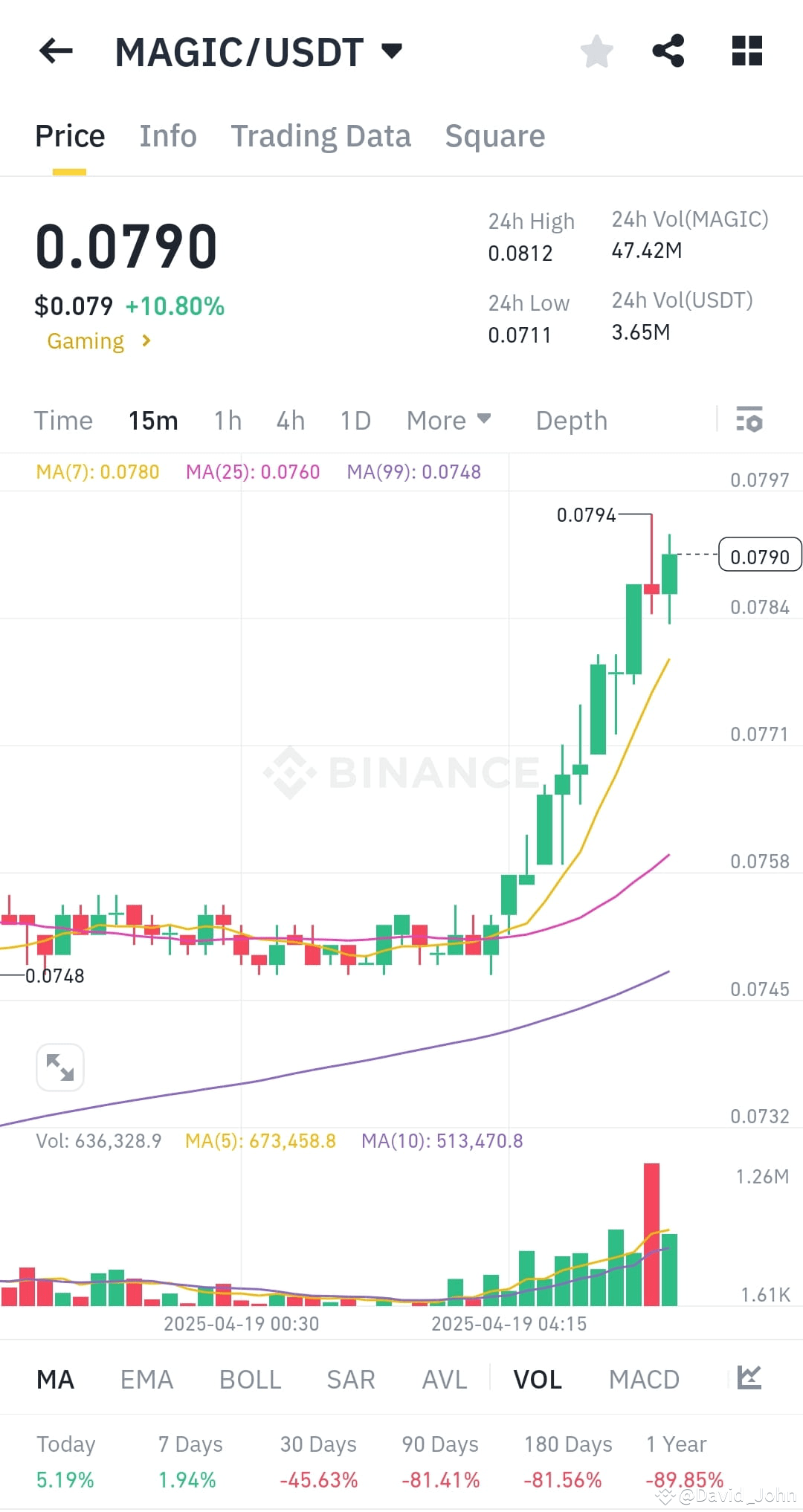Screen dimensions: 803x1512
Task: Select the MACD indicator
Action: pos(644,1379)
